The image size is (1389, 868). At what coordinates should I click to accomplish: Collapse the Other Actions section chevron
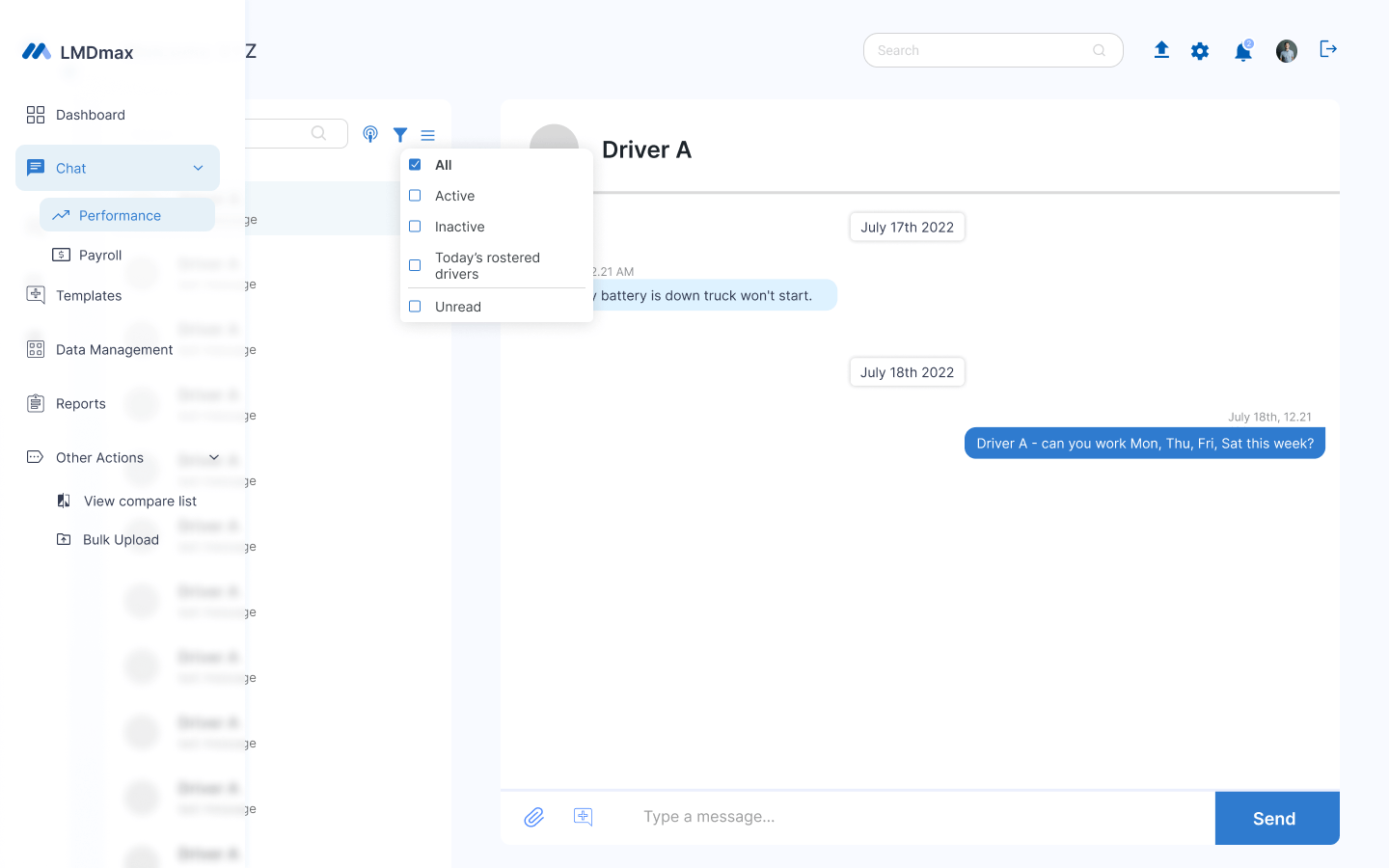214,458
